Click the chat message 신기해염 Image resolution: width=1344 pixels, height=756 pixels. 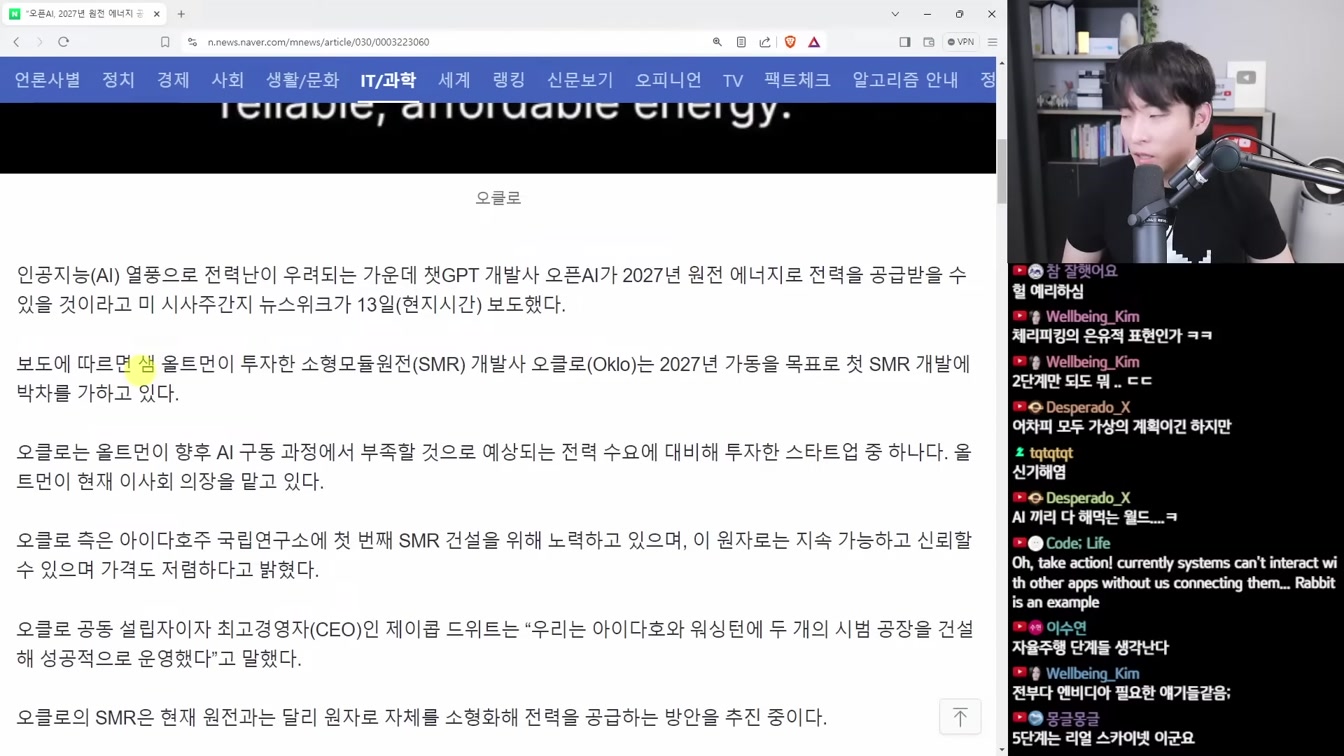pyautogui.click(x=1038, y=472)
